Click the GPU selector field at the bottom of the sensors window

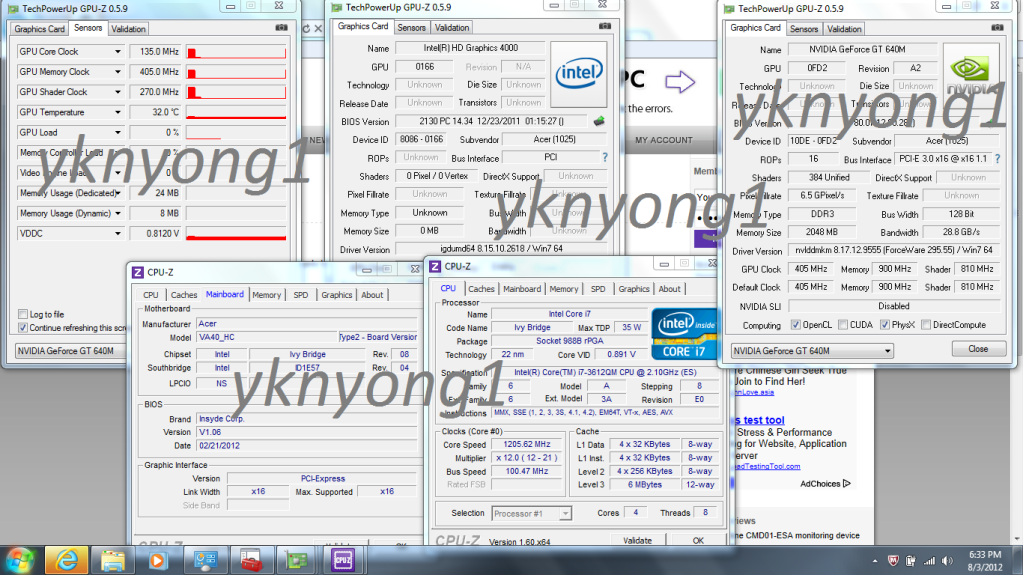[x=70, y=350]
